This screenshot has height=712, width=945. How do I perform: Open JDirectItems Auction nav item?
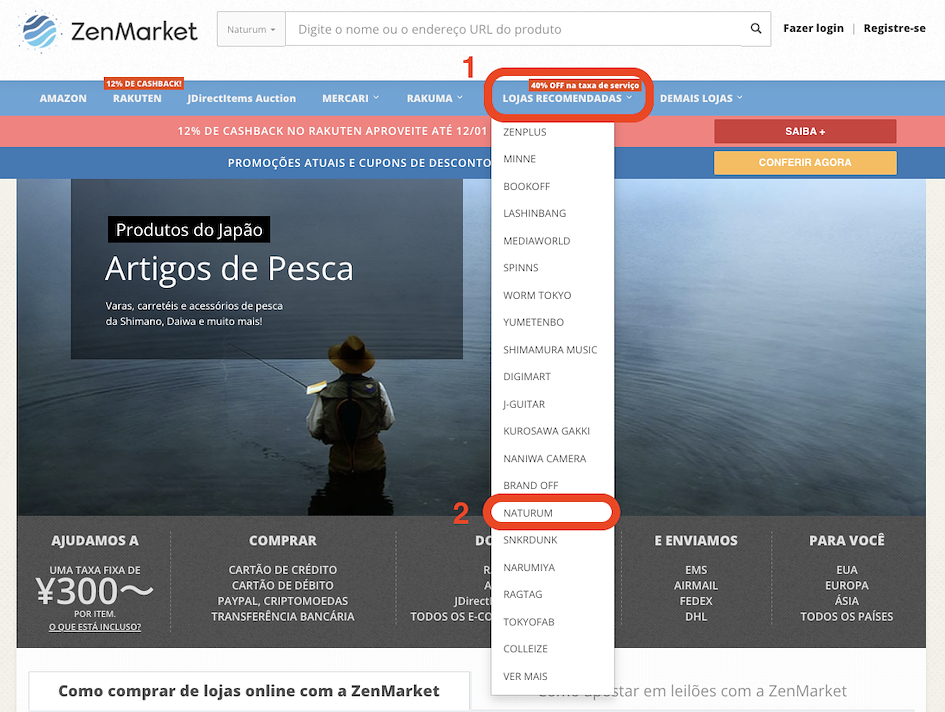[241, 98]
